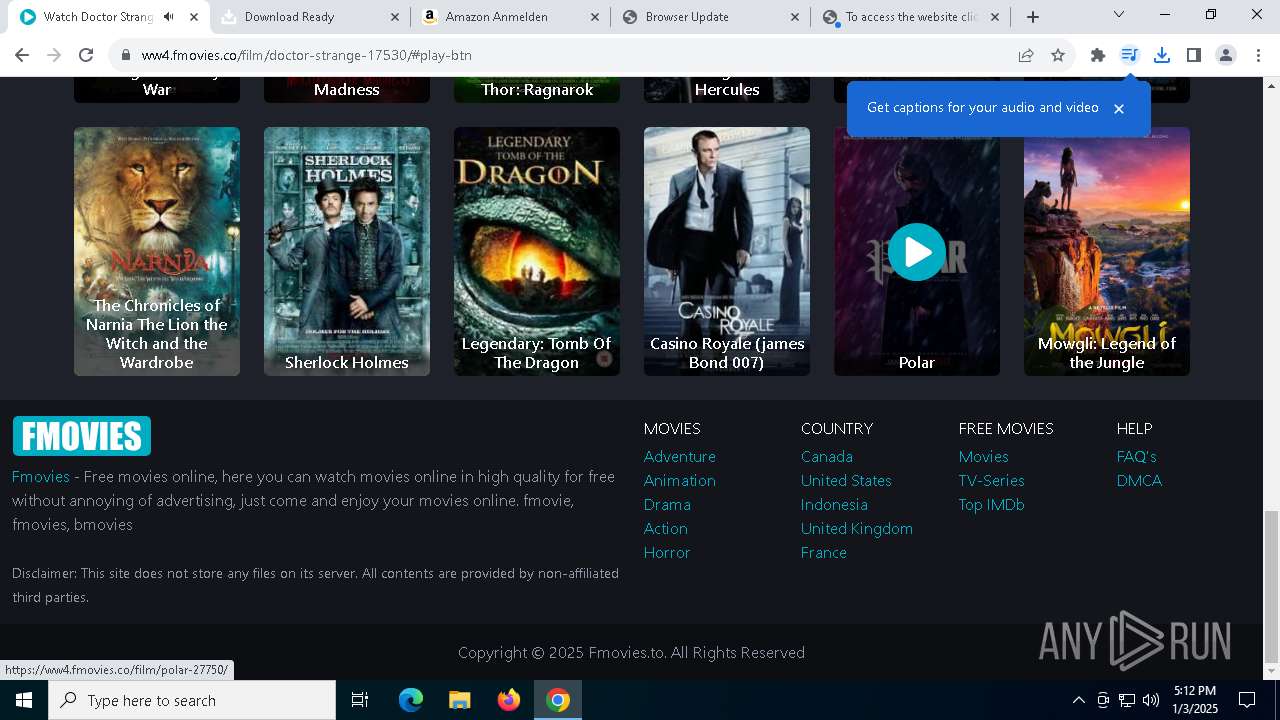This screenshot has height=720, width=1280.
Task: Open File Explorer from taskbar
Action: pos(459,700)
